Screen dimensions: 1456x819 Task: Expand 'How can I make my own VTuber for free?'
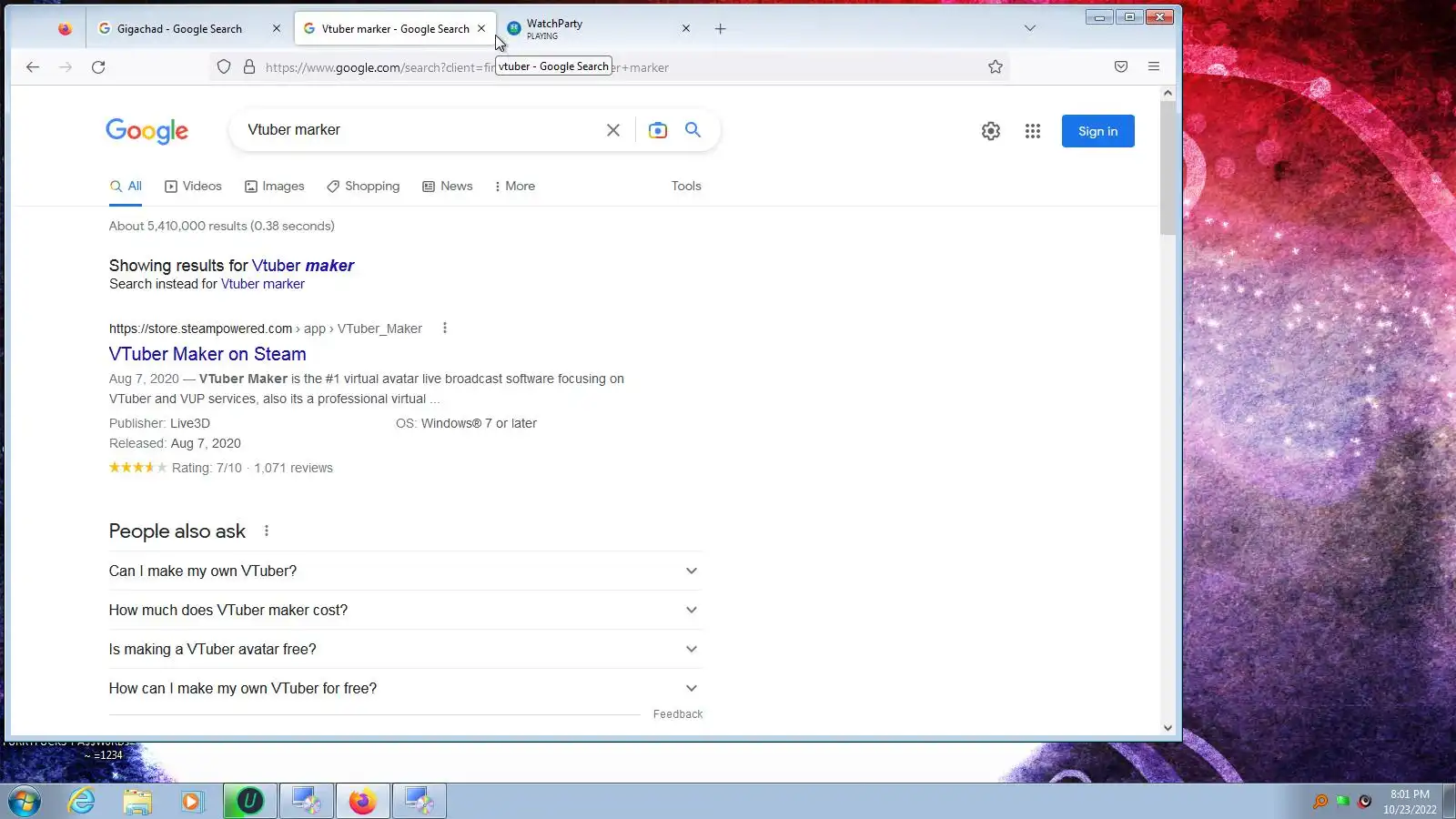point(405,688)
